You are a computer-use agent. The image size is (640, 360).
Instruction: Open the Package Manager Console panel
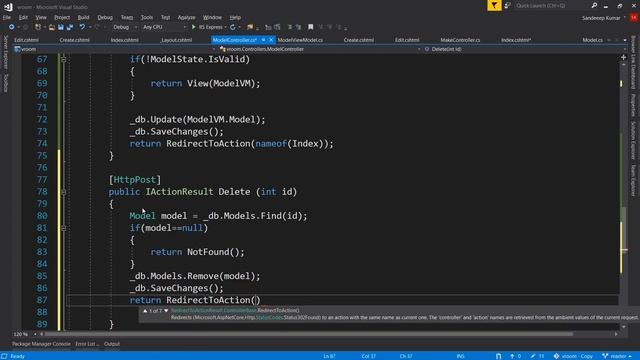41,344
